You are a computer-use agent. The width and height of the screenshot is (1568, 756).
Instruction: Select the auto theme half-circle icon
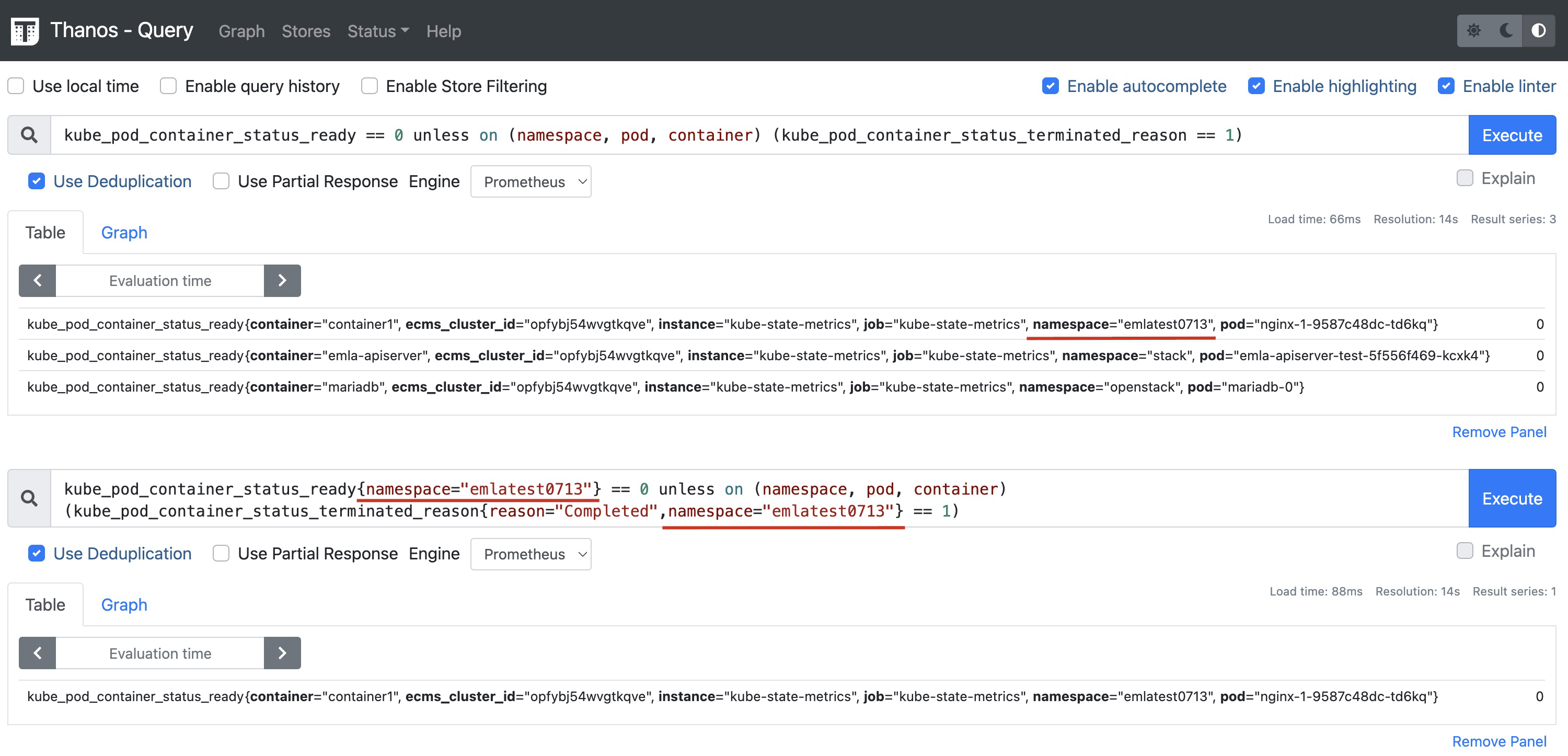1538,30
